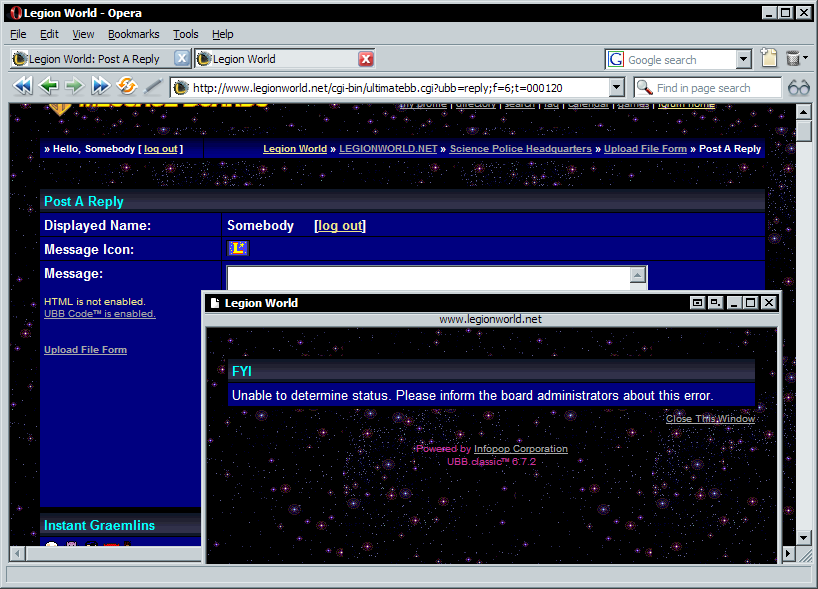Screen dimensions: 818x589
Task: Open the Help menu
Action: tap(223, 34)
